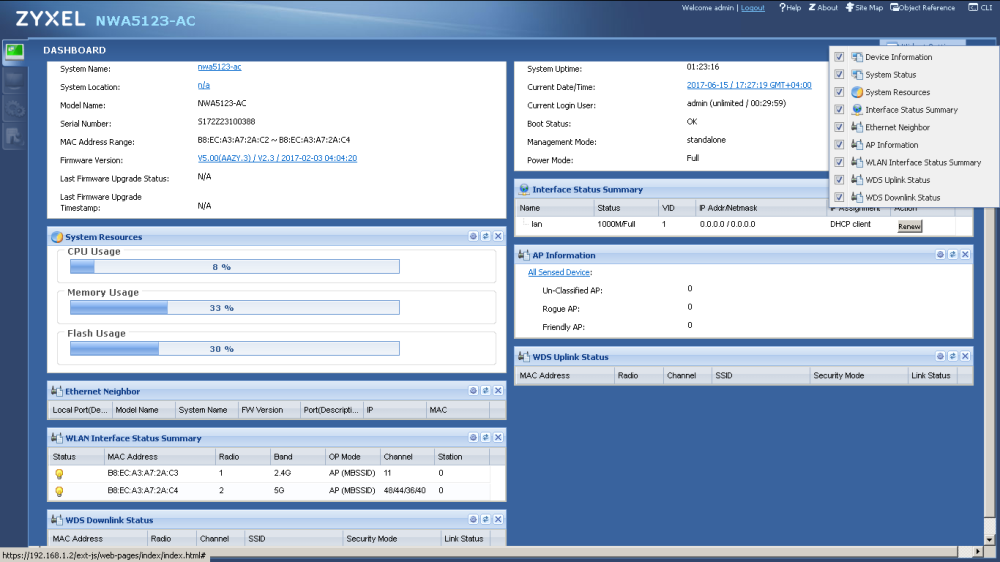
Task: Click the AP Information panel title icon
Action: click(524, 255)
